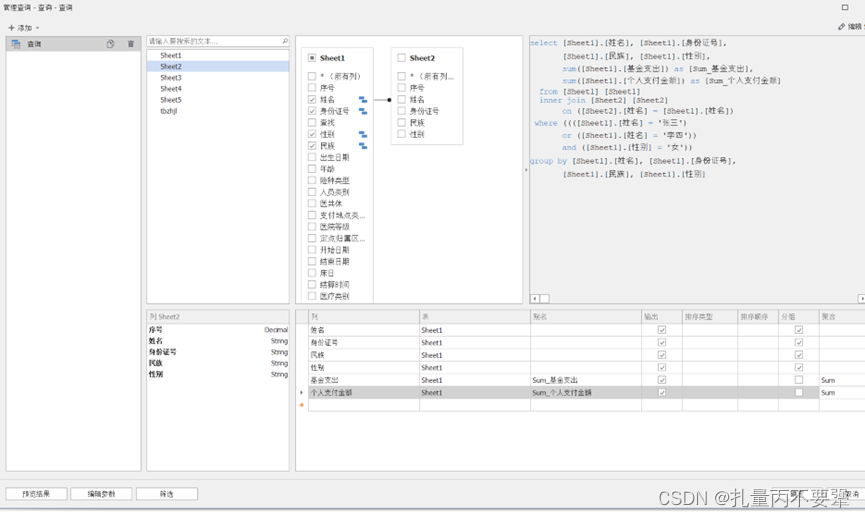865x517 pixels.
Task: Click the group icon next to 性别
Action: (x=363, y=134)
